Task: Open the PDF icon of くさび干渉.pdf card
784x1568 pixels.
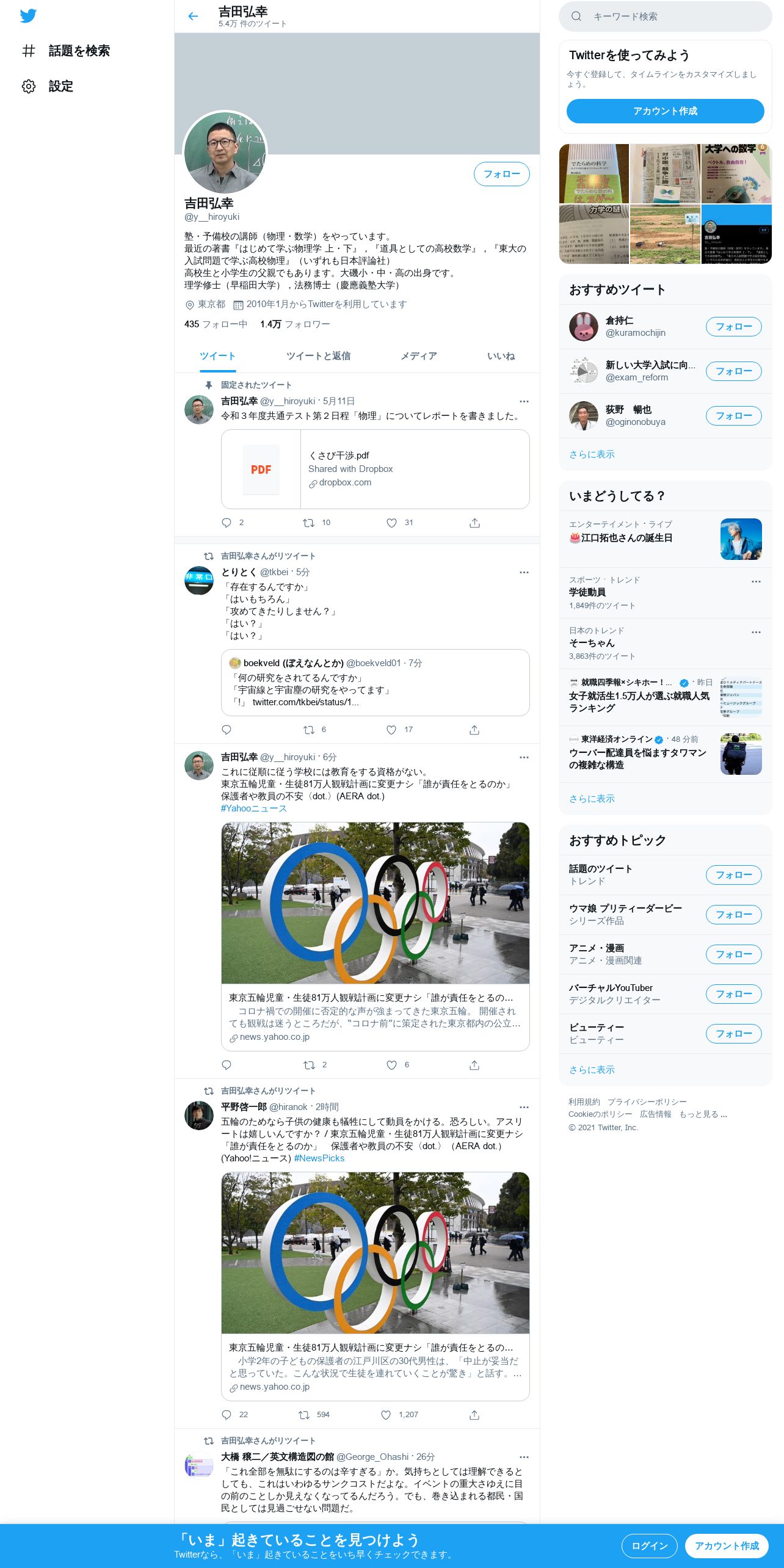Action: tap(261, 470)
